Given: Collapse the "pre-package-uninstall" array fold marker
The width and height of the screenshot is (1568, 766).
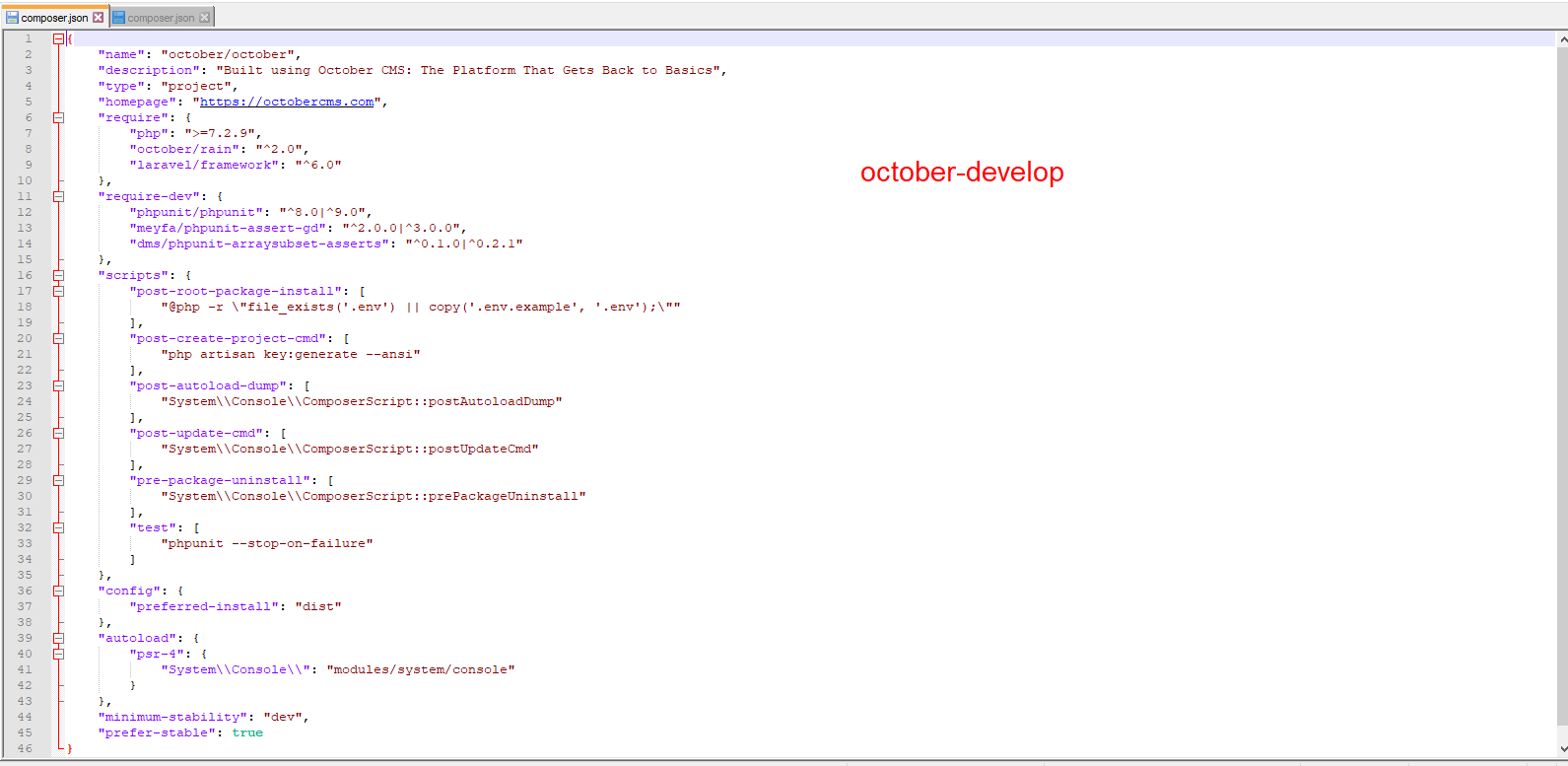Looking at the screenshot, I should point(58,480).
